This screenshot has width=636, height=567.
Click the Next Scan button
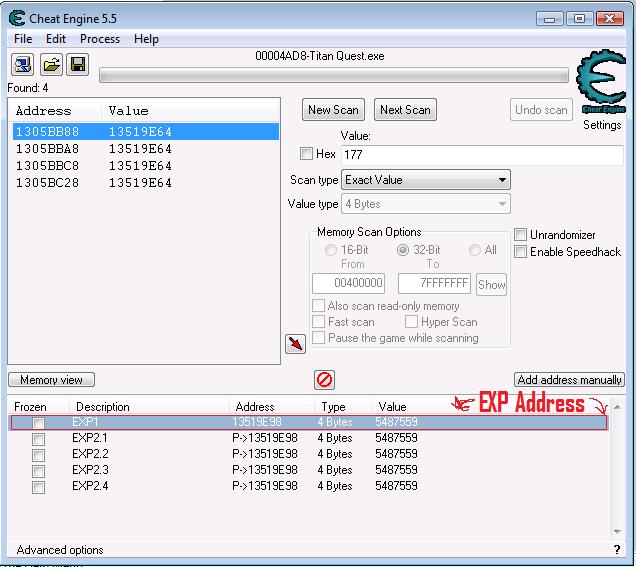pos(405,110)
